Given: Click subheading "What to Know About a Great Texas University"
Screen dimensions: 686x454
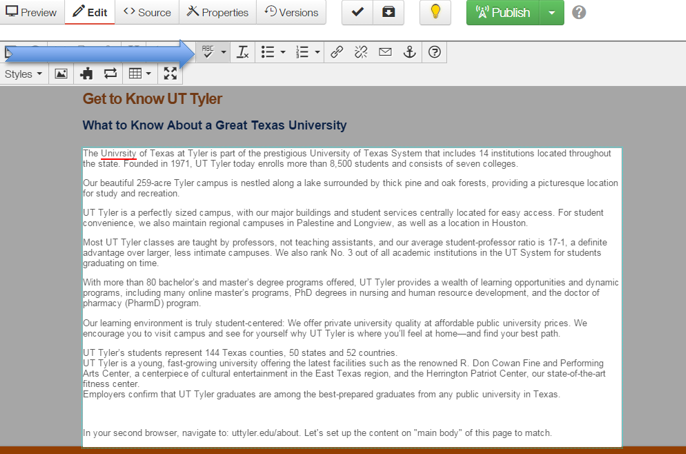Looking at the screenshot, I should pos(214,126).
